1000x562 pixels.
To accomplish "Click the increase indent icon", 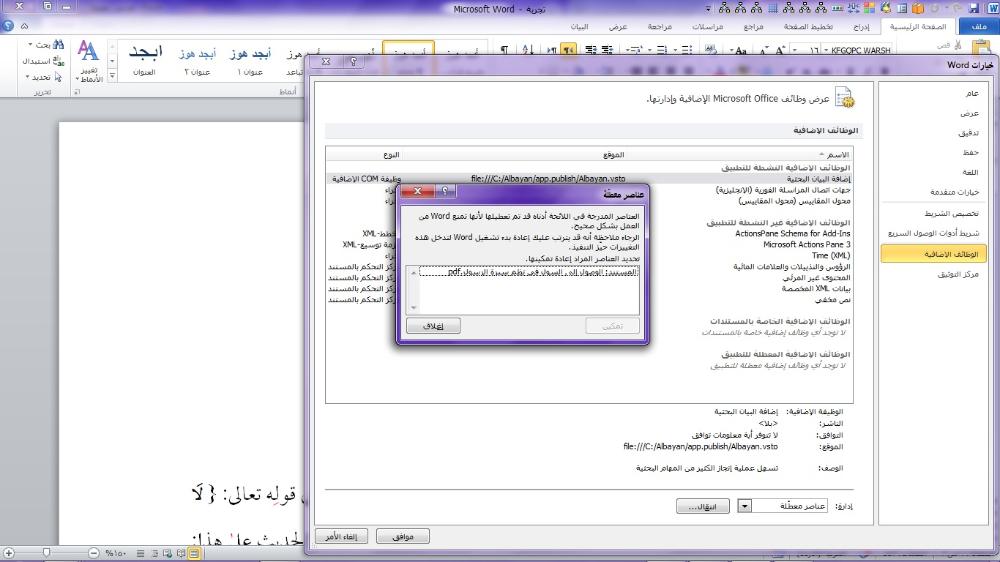I will (x=591, y=50).
